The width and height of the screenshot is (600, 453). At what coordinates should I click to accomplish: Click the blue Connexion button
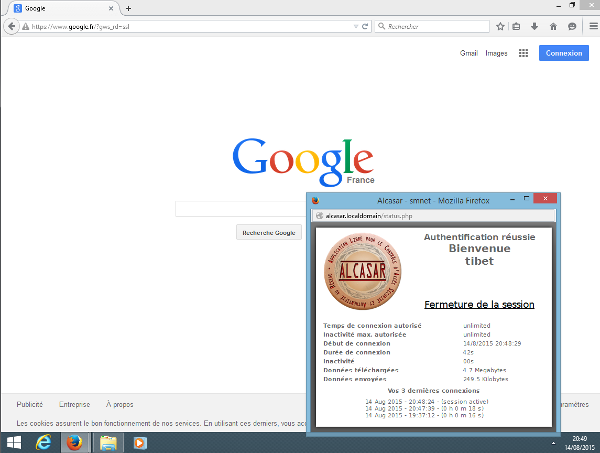(x=564, y=53)
